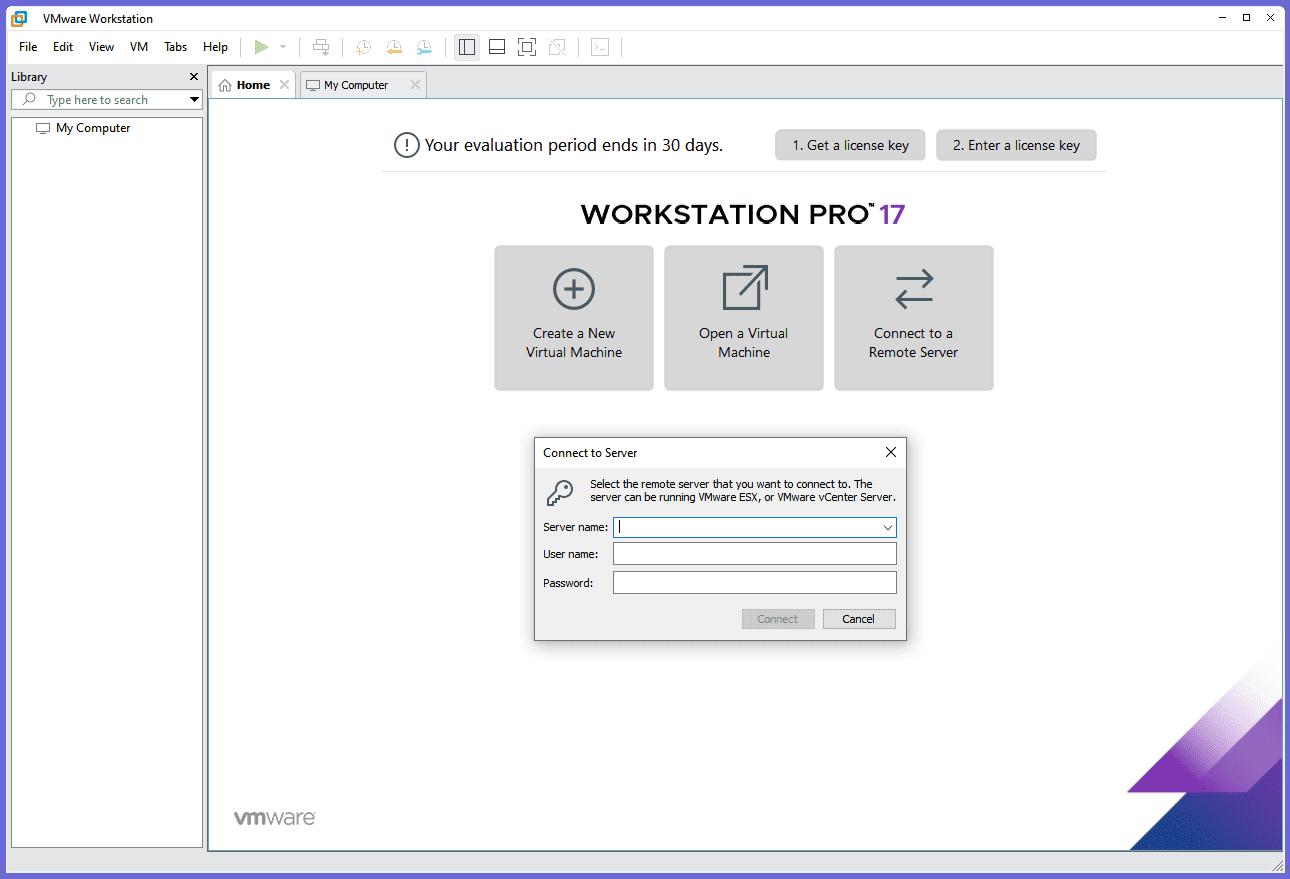
Task: Click the green Power On play icon
Action: (261, 47)
